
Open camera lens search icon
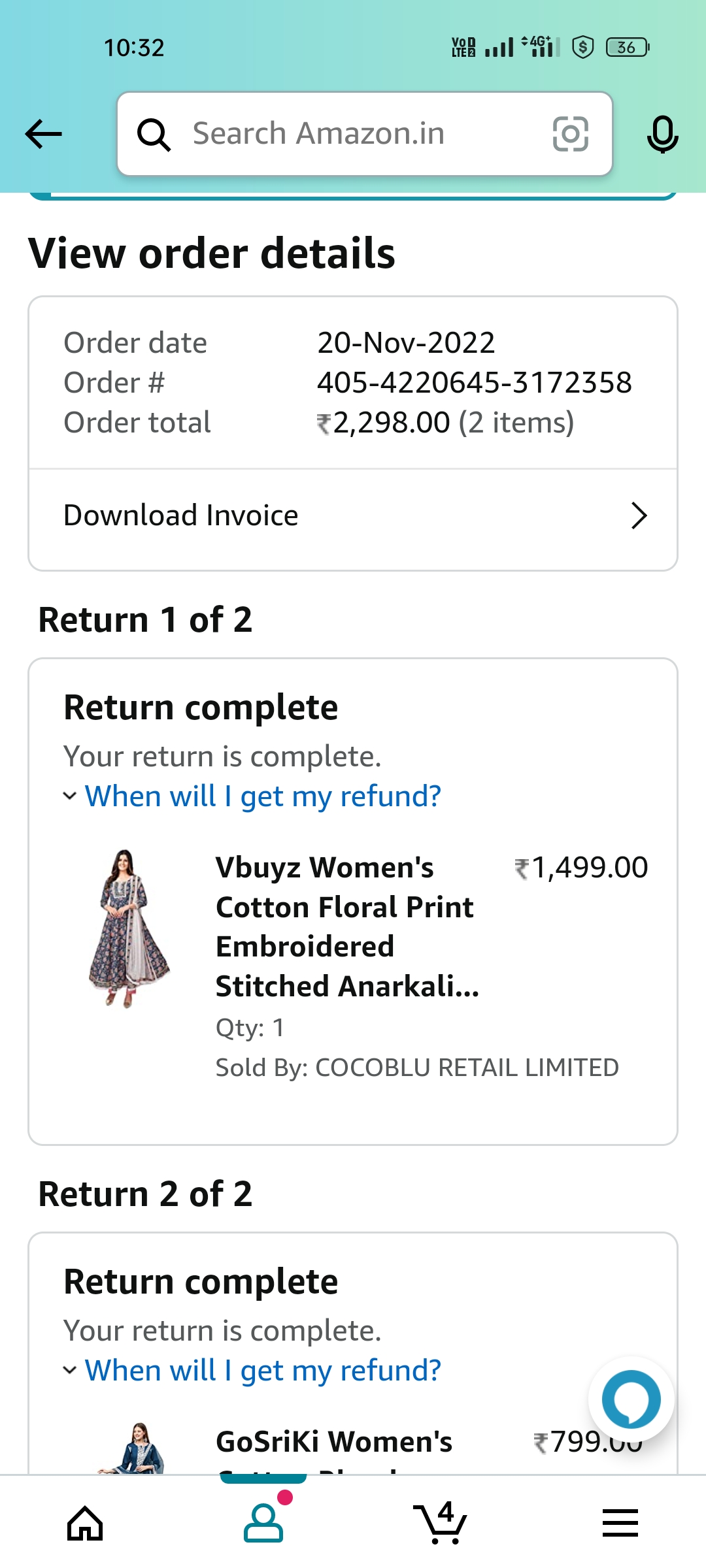click(570, 134)
